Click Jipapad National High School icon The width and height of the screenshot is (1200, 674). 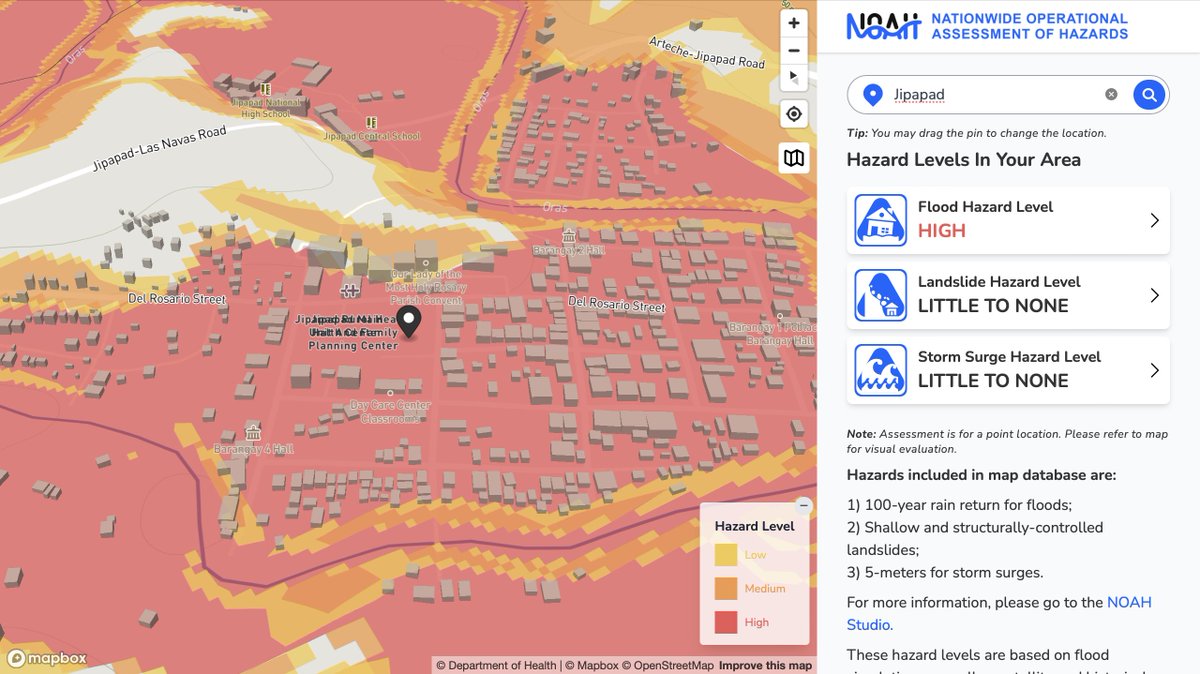click(266, 88)
